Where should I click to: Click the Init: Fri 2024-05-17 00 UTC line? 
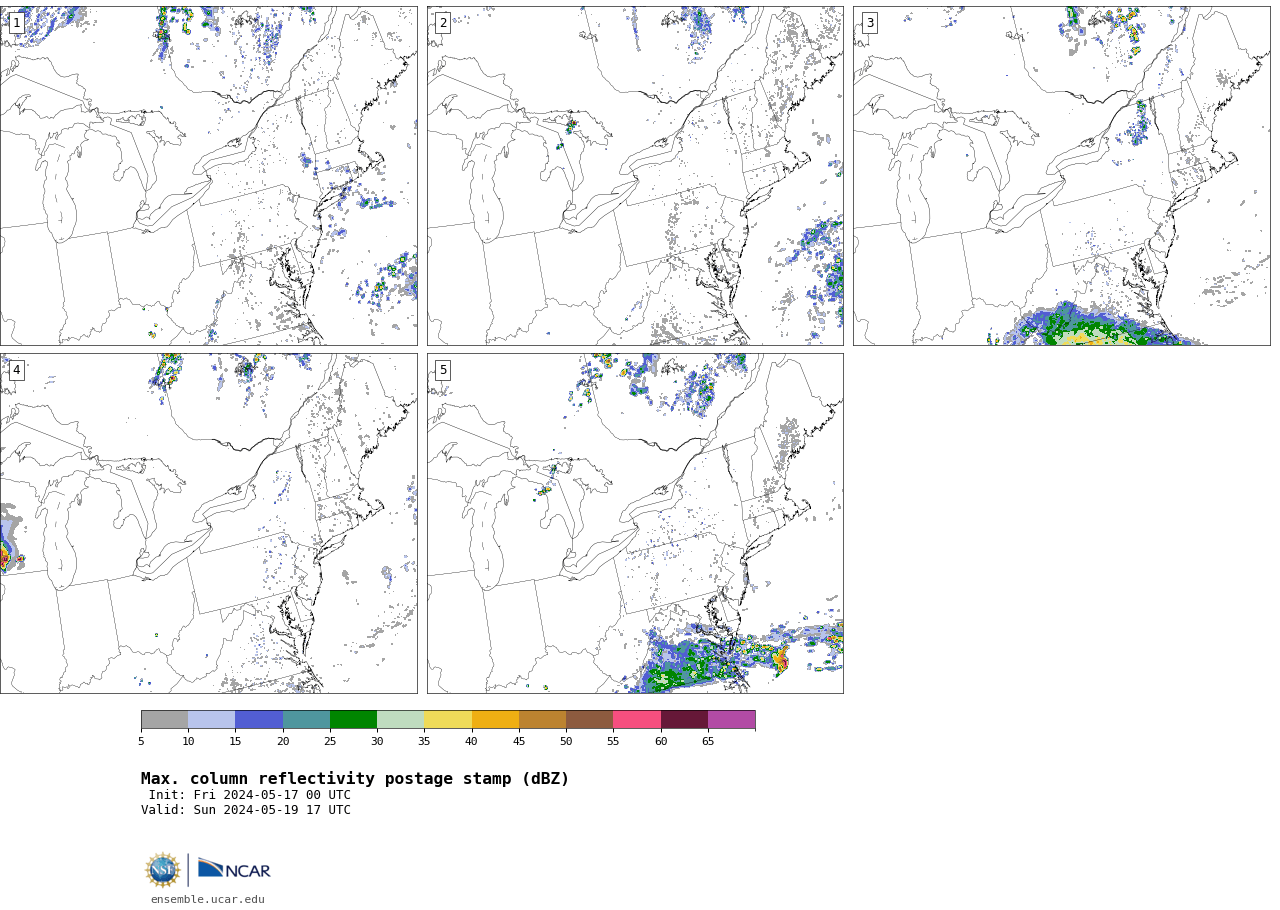250,795
